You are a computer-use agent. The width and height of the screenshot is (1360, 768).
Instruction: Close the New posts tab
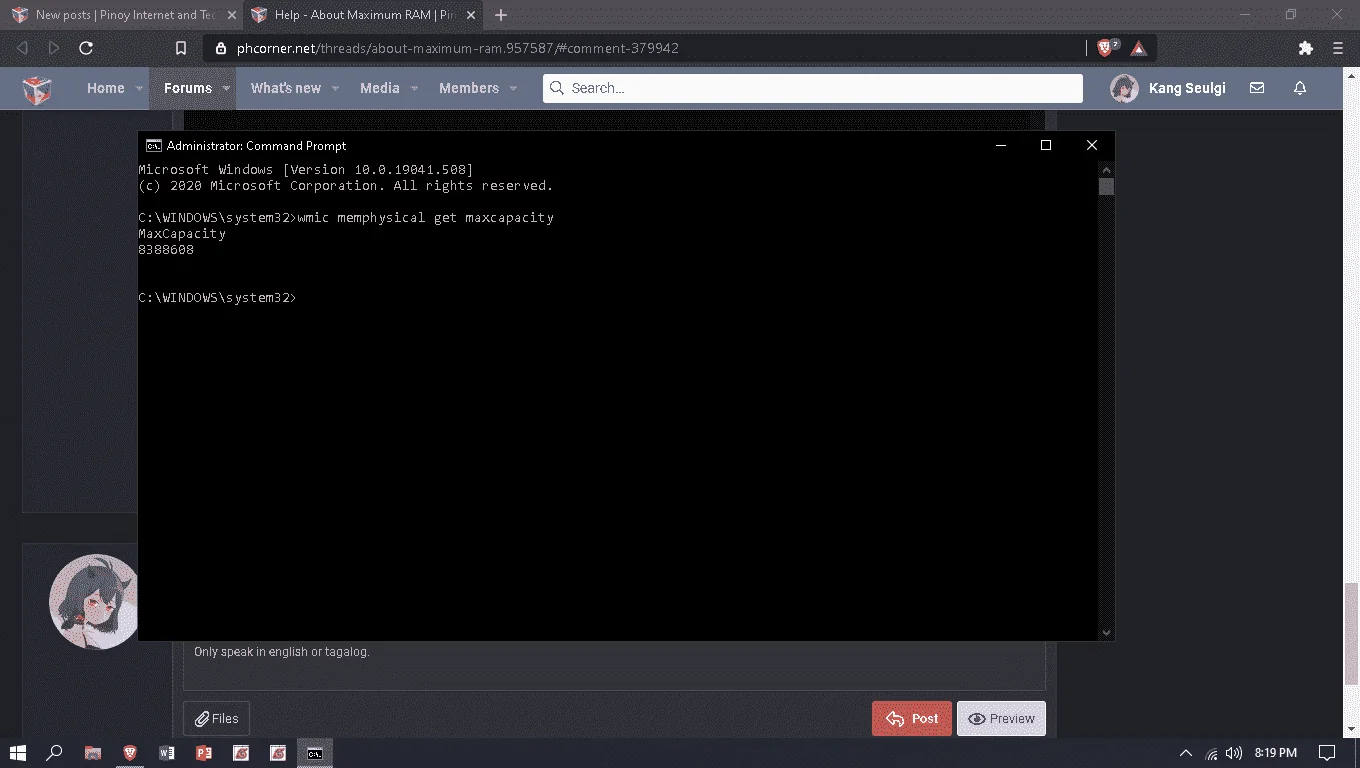232,15
